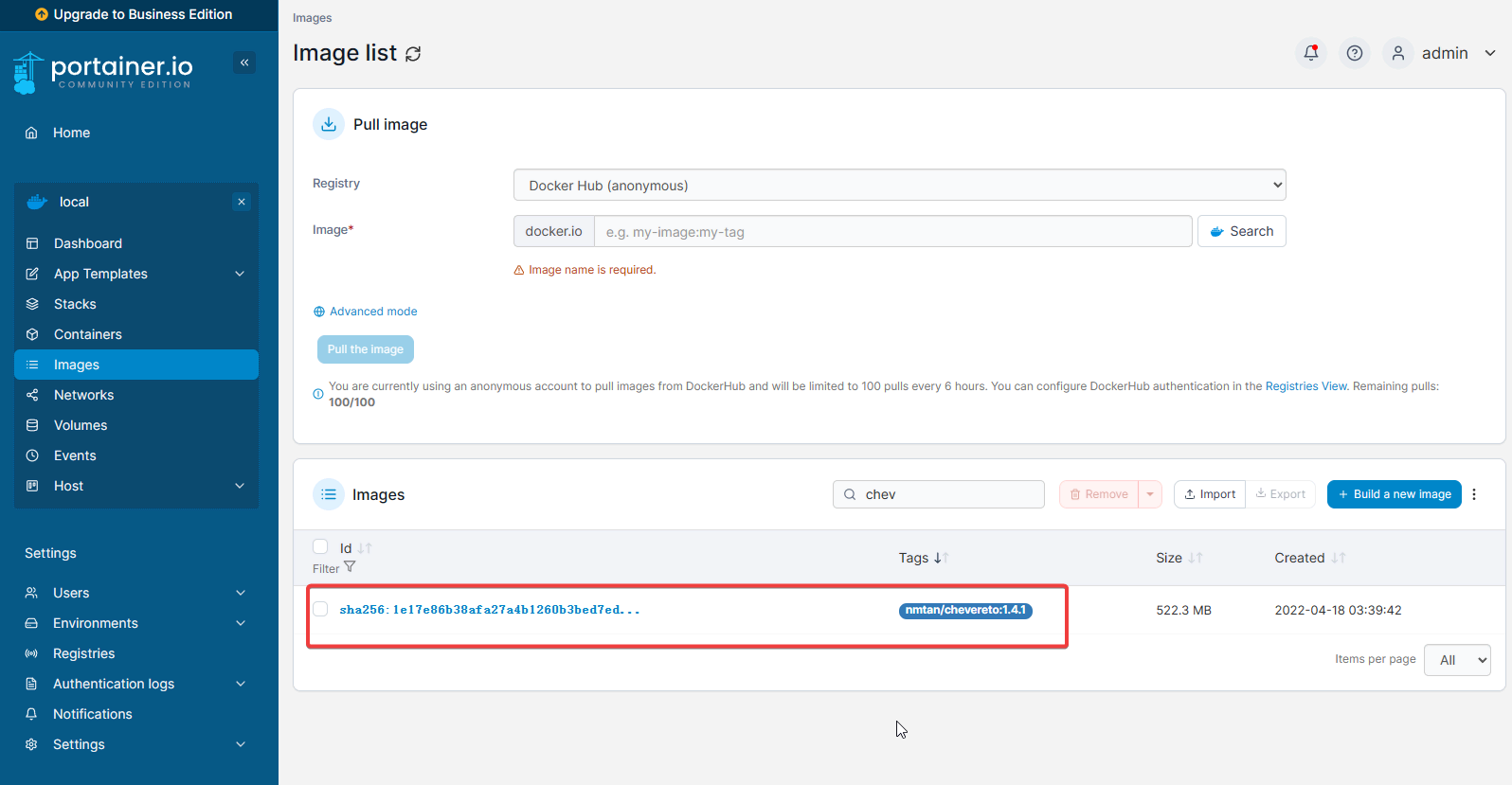Click Build a new image button
This screenshot has width=1512, height=785.
pyautogui.click(x=1395, y=494)
